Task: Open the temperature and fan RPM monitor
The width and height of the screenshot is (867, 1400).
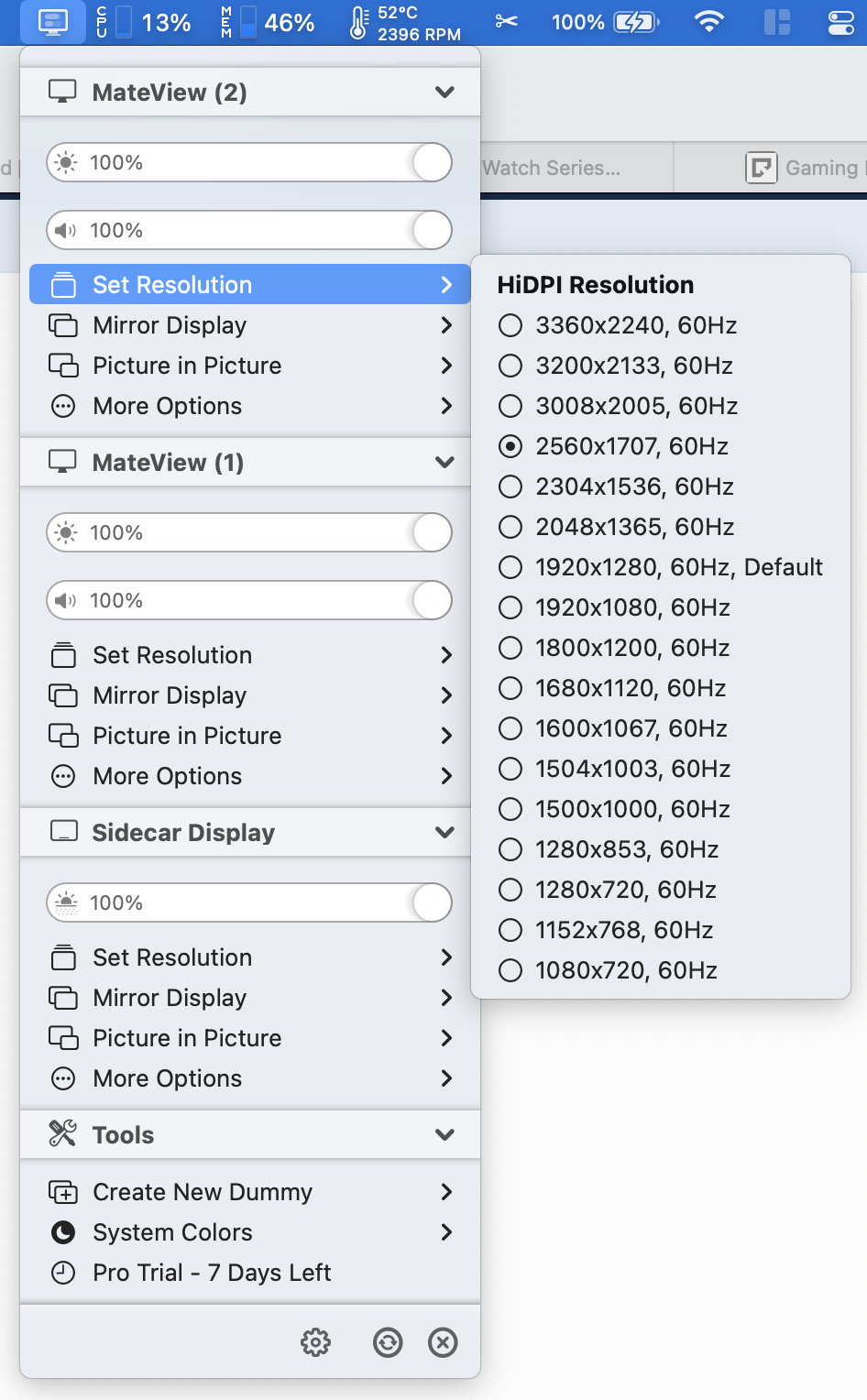Action: [405, 23]
